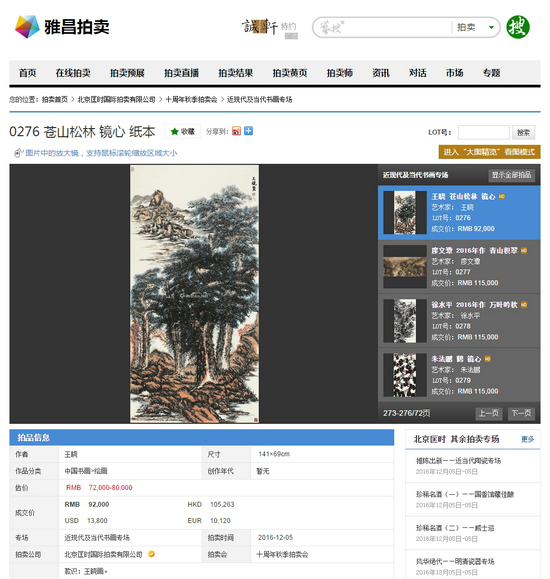Open 珍稀名酒（一）session link
550x579 pixels.
pos(465,494)
